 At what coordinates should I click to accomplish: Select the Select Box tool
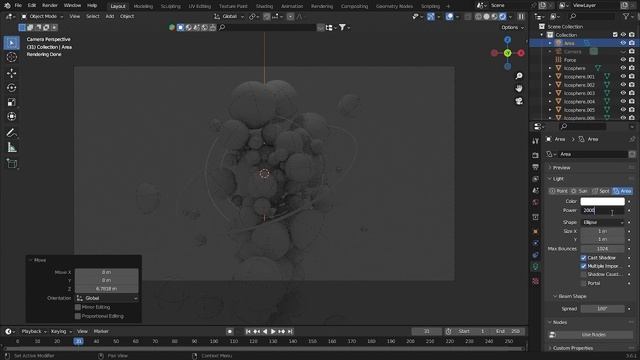click(x=11, y=43)
